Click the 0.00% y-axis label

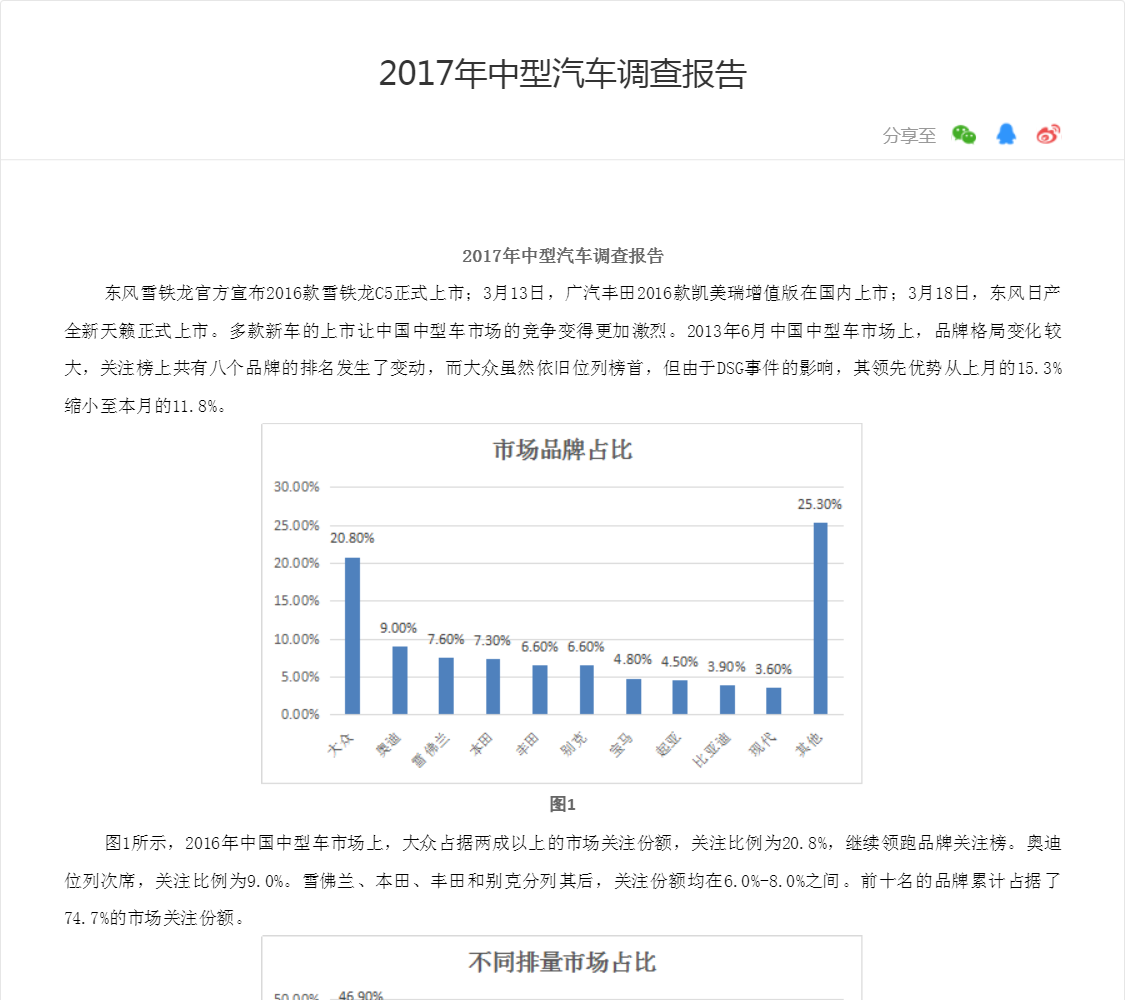[x=300, y=714]
